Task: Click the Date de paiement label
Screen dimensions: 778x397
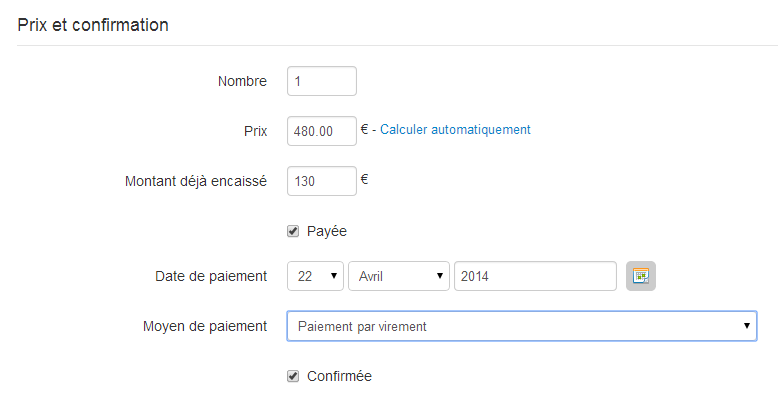Action: pyautogui.click(x=211, y=276)
